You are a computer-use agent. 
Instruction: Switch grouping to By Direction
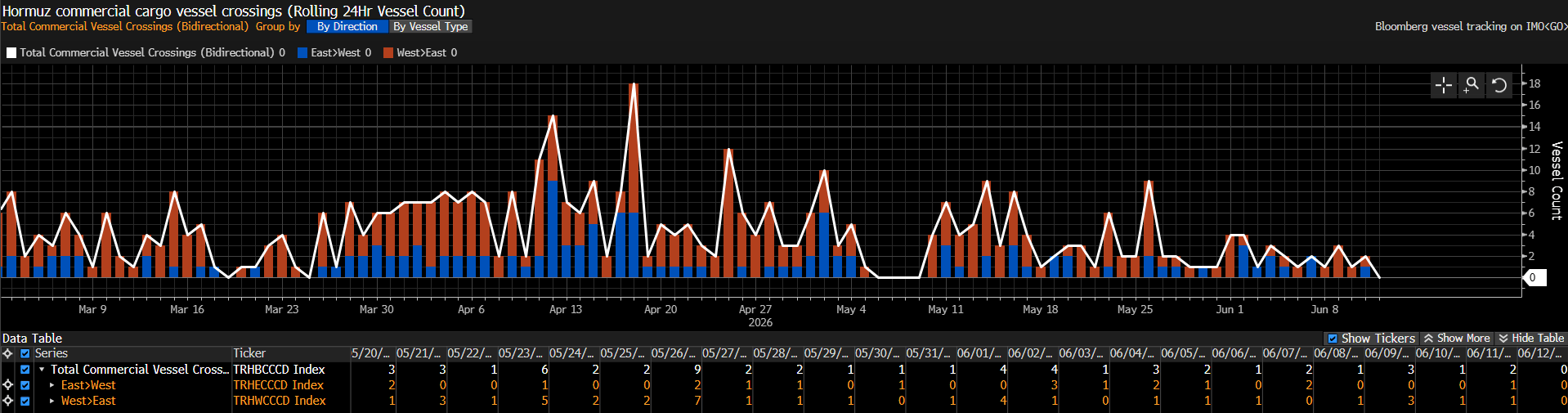click(x=347, y=27)
